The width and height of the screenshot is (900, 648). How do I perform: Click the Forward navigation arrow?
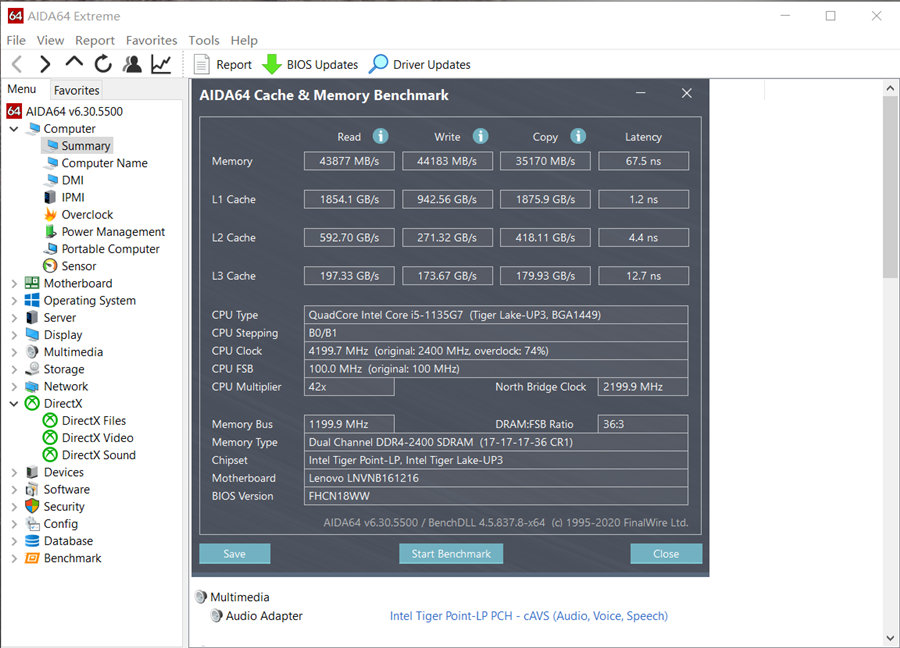pyautogui.click(x=45, y=64)
